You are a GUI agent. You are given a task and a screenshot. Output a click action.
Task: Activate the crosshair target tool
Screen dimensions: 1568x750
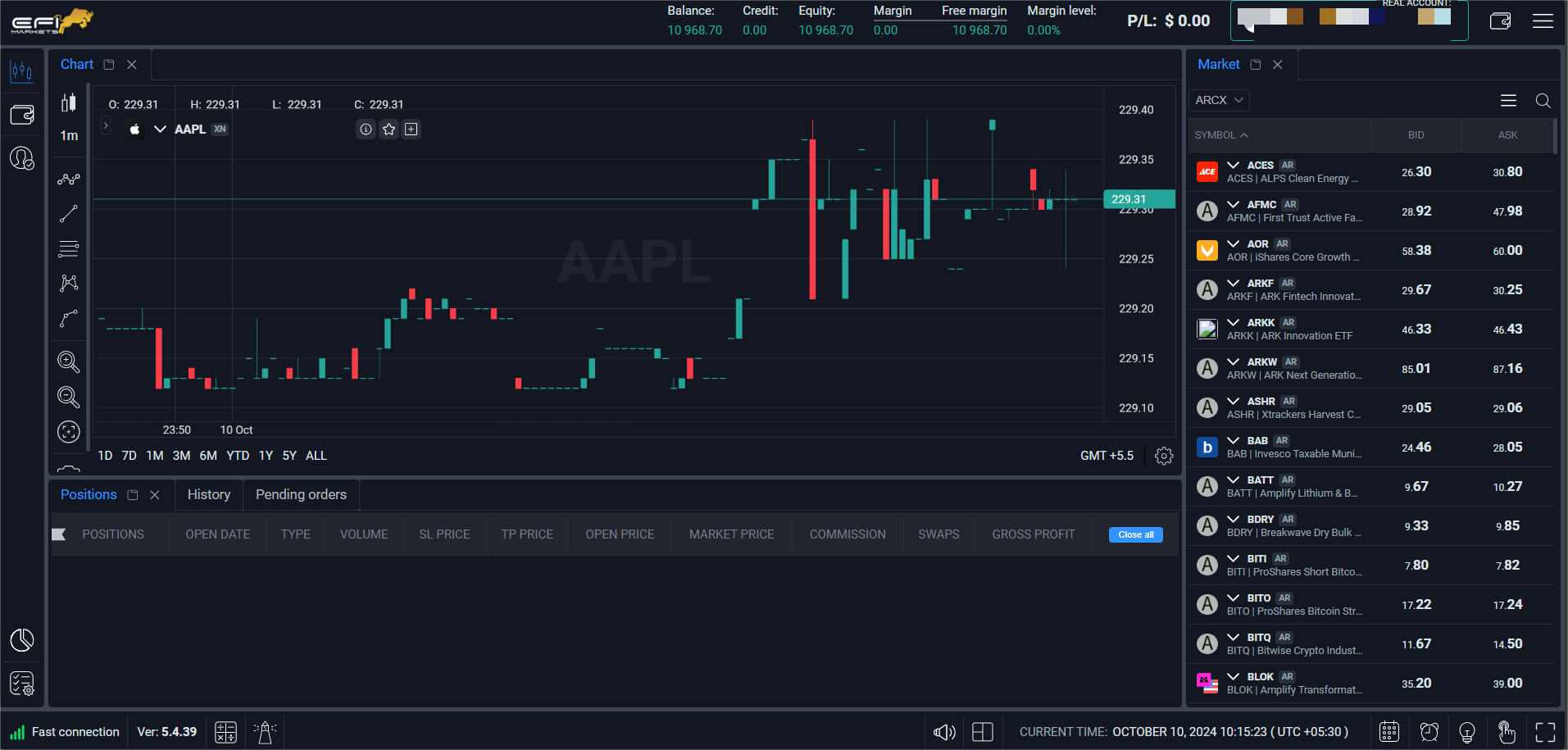click(x=69, y=432)
